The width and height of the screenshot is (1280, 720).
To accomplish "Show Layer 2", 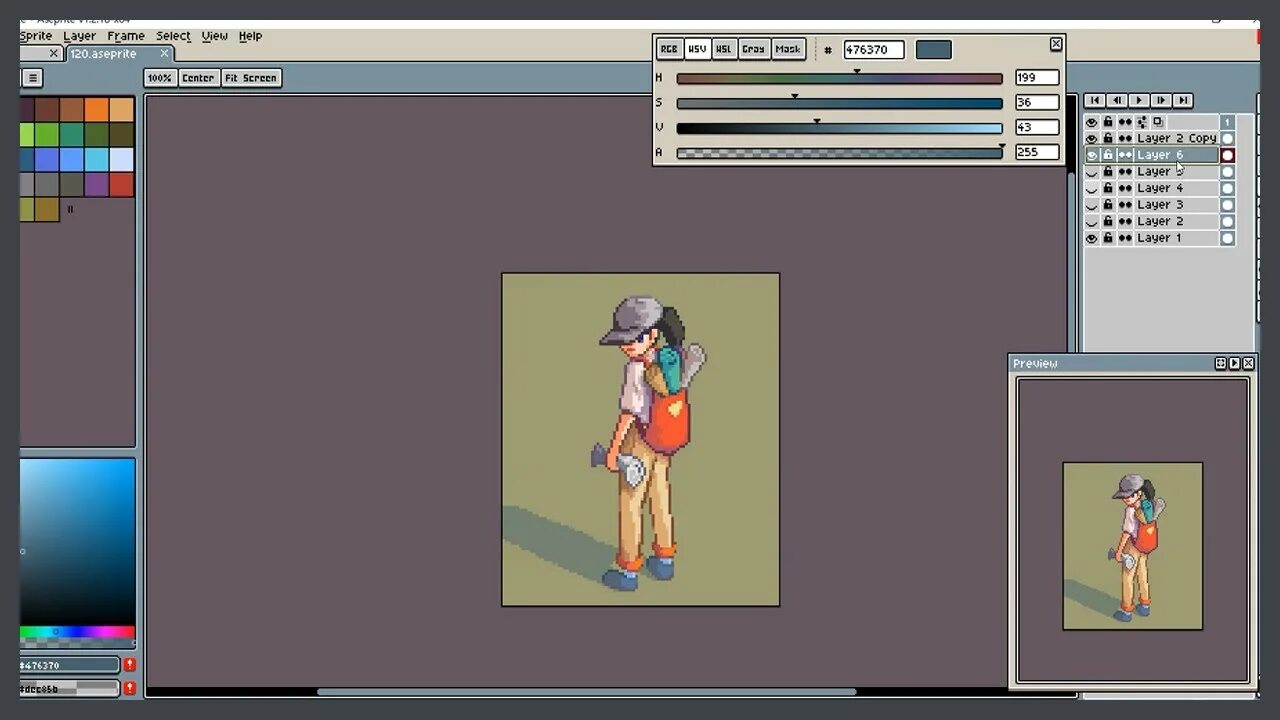I will click(1092, 221).
